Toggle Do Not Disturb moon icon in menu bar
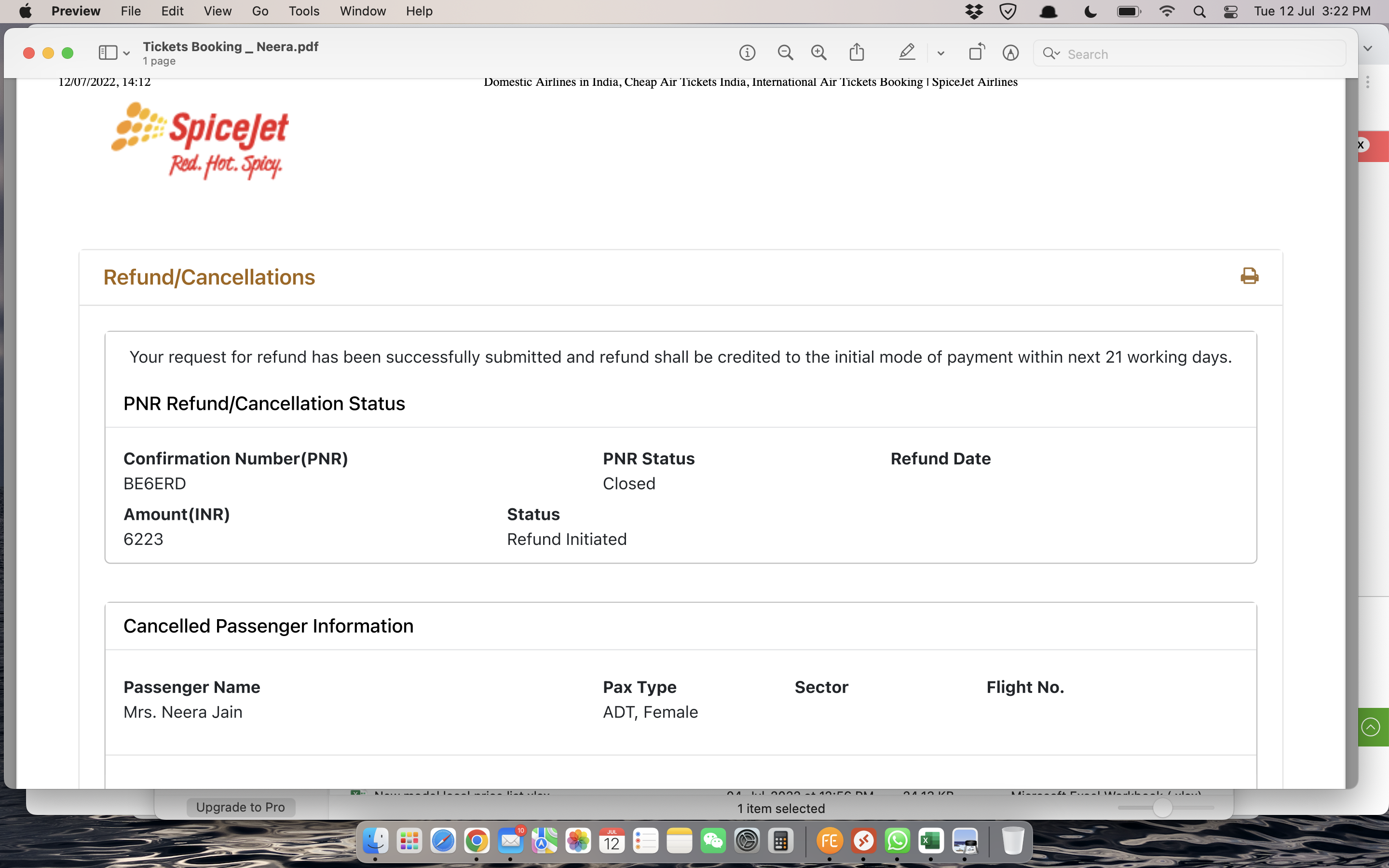 coord(1090,12)
